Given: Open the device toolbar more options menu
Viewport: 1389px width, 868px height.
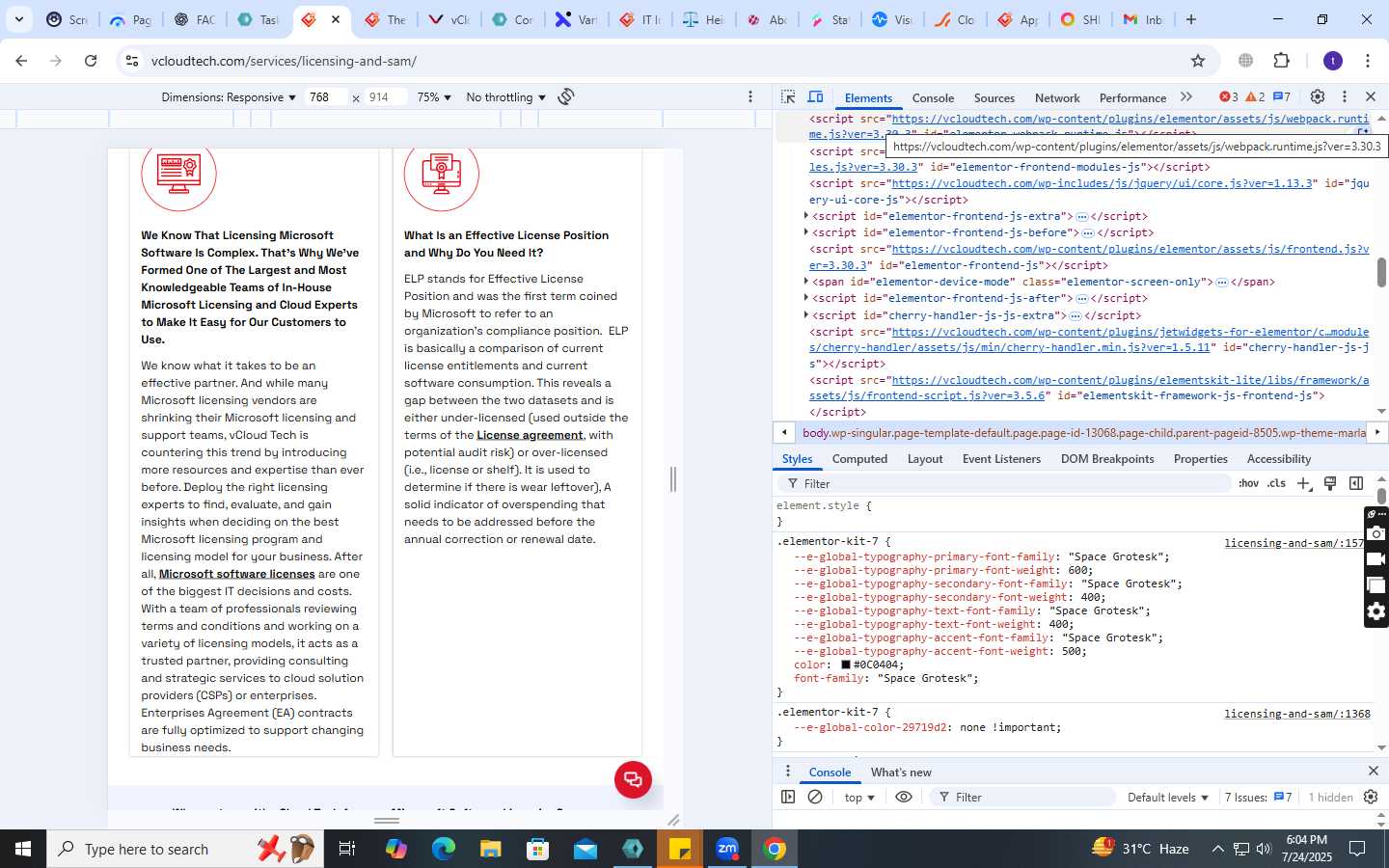Looking at the screenshot, I should point(750,96).
